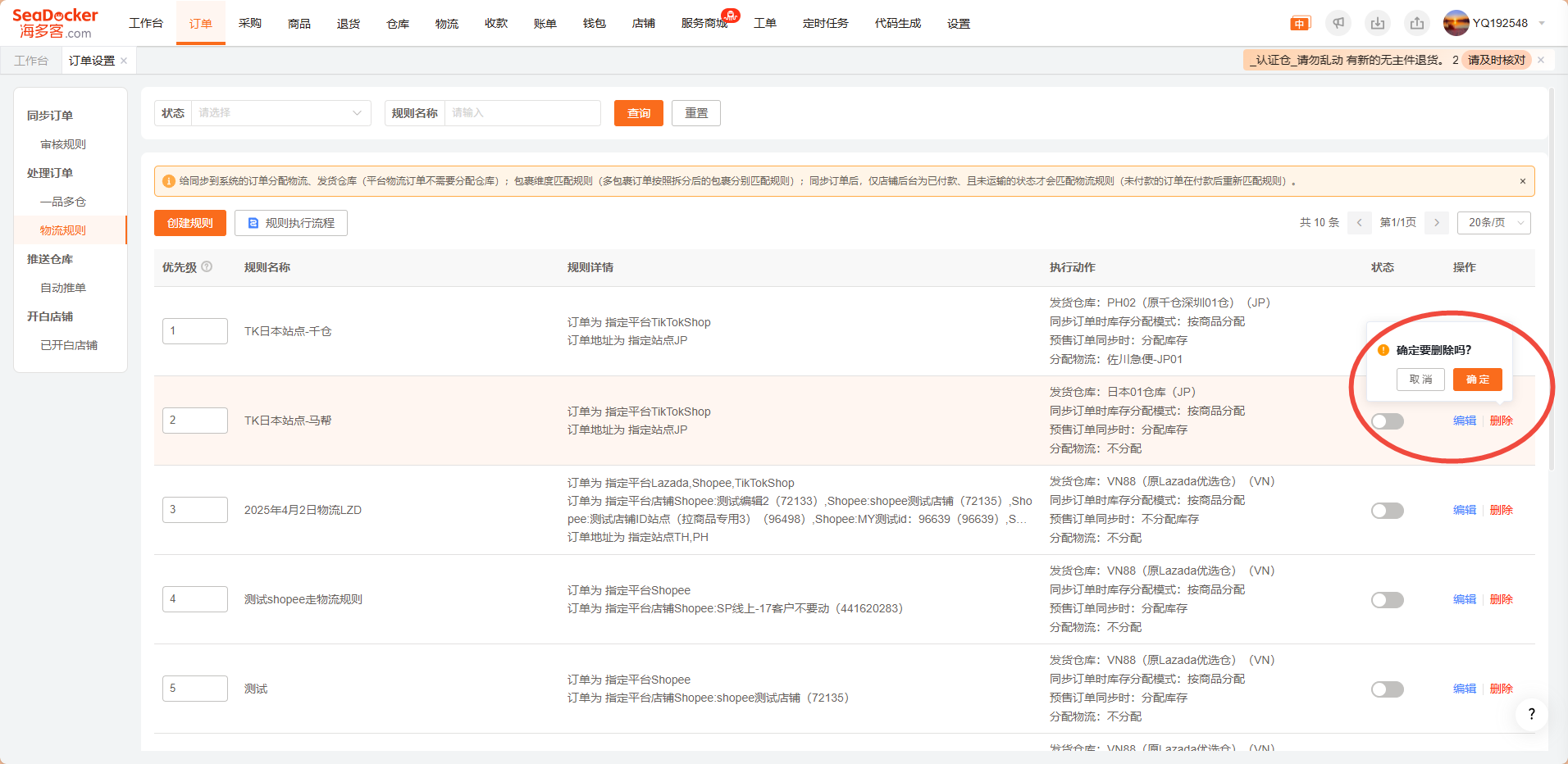Select 审核规则 in the sidebar
1568x764 pixels.
tap(63, 144)
